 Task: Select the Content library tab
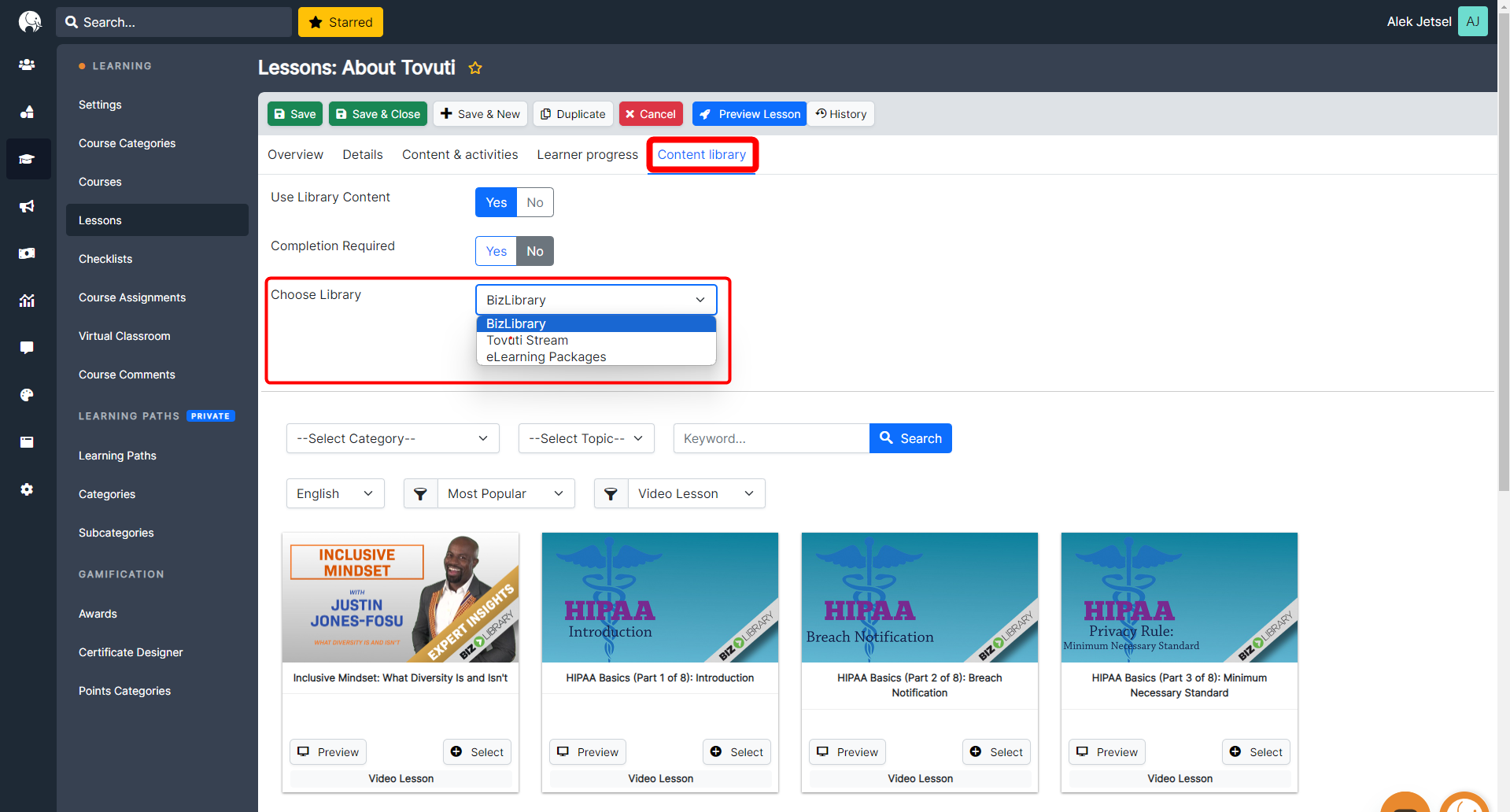[702, 155]
